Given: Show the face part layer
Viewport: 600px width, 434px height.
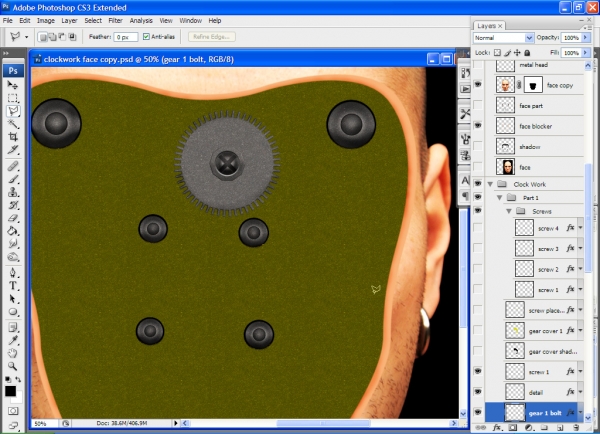Looking at the screenshot, I should coord(478,105).
